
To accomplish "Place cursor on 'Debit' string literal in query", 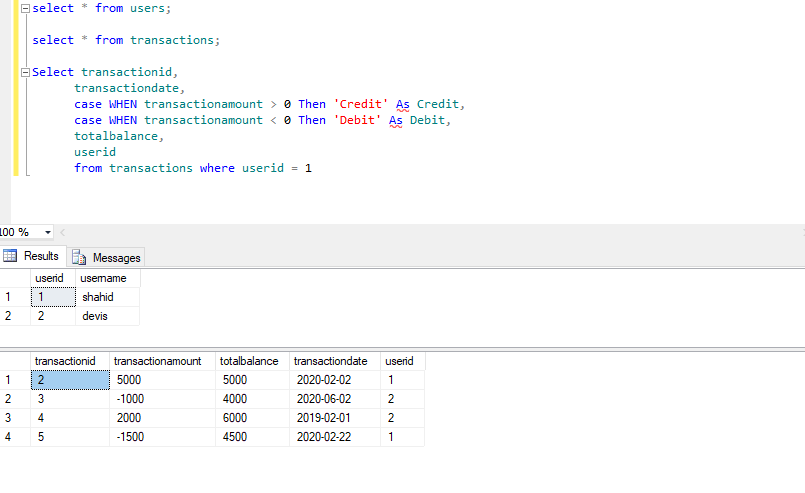I will 357,120.
